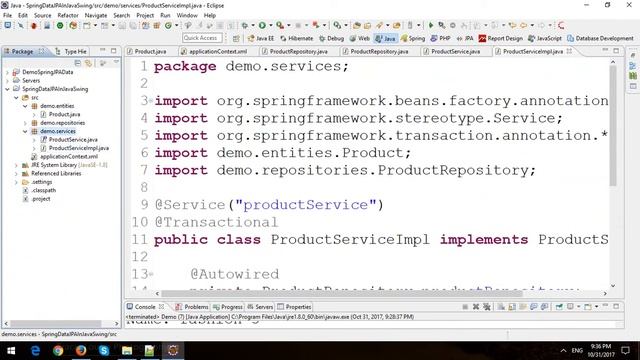Open the Windows Start menu

pyautogui.click(x=11, y=350)
